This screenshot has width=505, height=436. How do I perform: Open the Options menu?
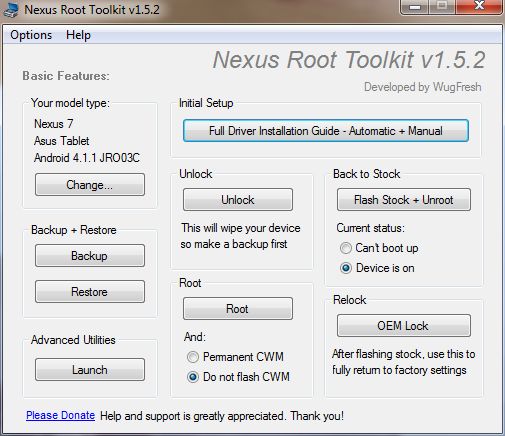(x=31, y=35)
